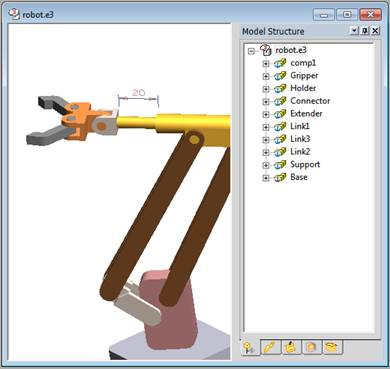Switch to the second bottom tab with link icon
Screen dimensions: 390x369
tap(270, 347)
